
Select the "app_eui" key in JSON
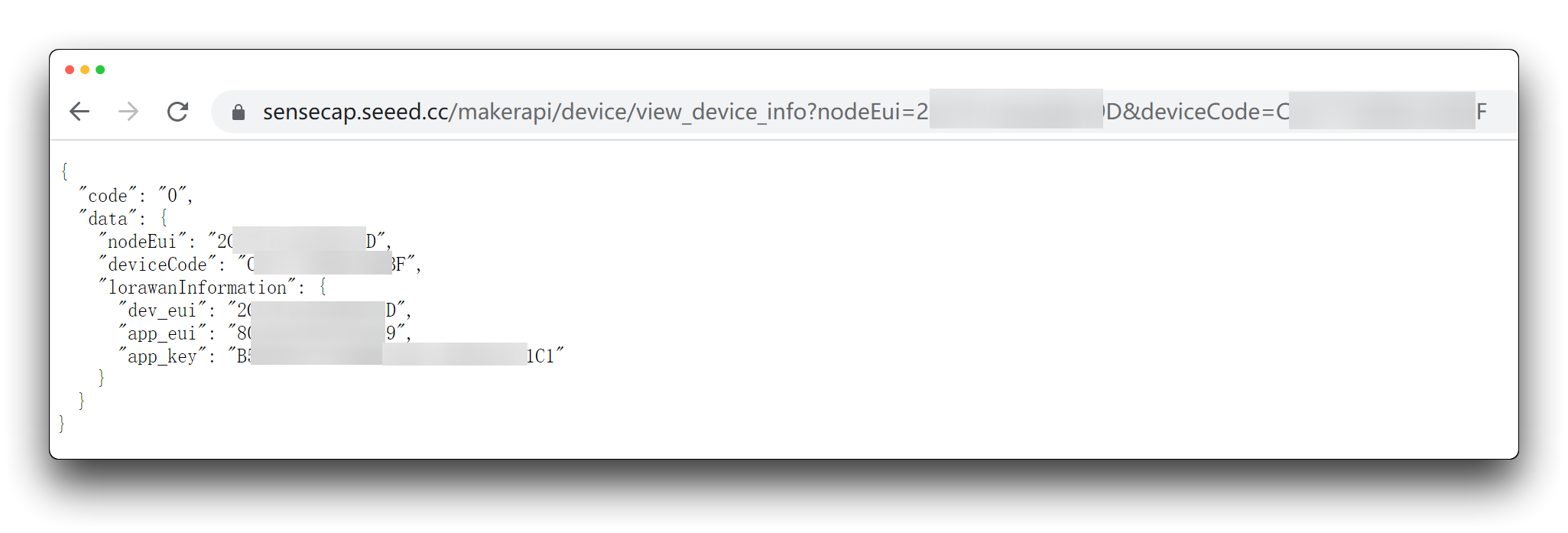coord(162,333)
